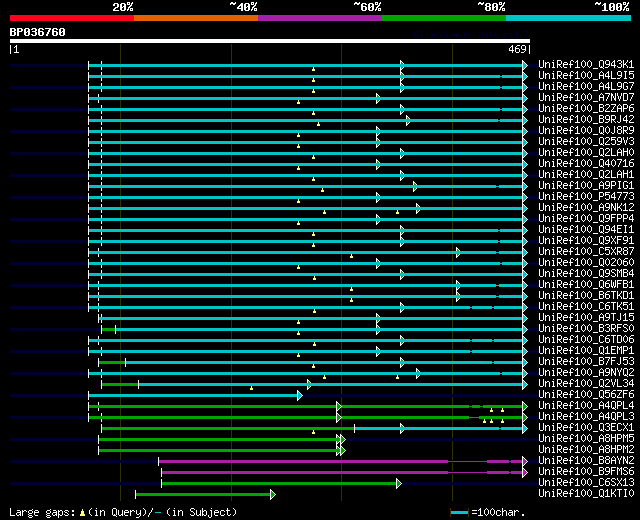Click the UniRef100_B8AYN2 label
Screen dimensions: 640x520
pos(586,461)
